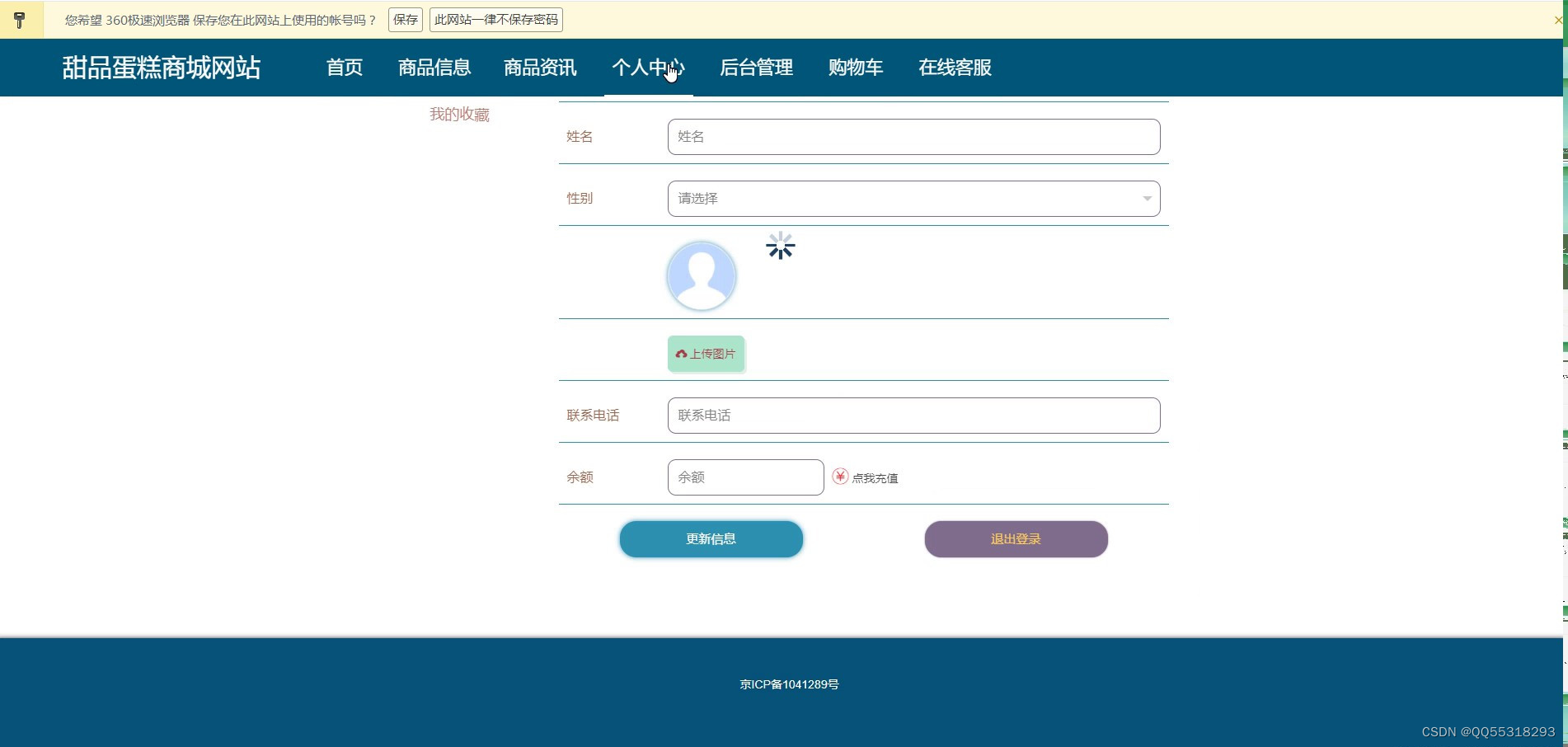Focus the 余额 input field
The image size is (1568, 747).
[x=745, y=477]
